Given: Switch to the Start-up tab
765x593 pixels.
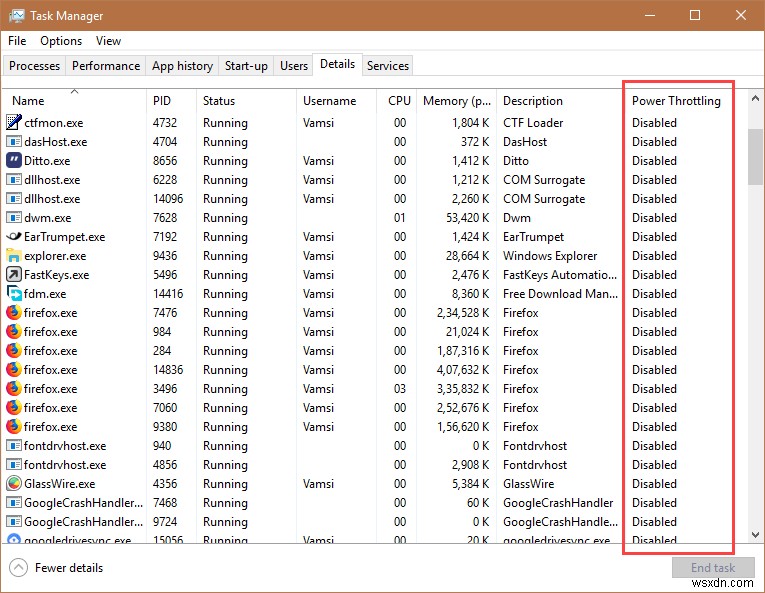Looking at the screenshot, I should (246, 65).
